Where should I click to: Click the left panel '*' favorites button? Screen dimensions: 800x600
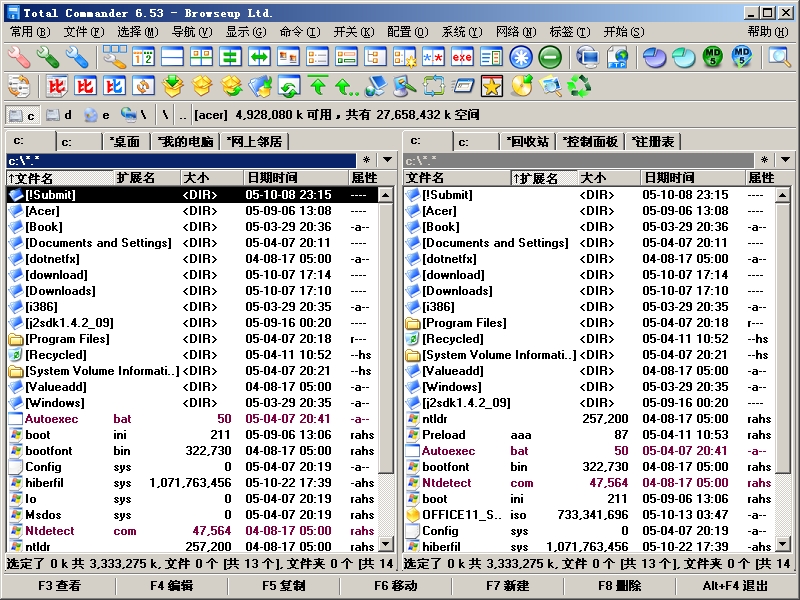point(366,160)
